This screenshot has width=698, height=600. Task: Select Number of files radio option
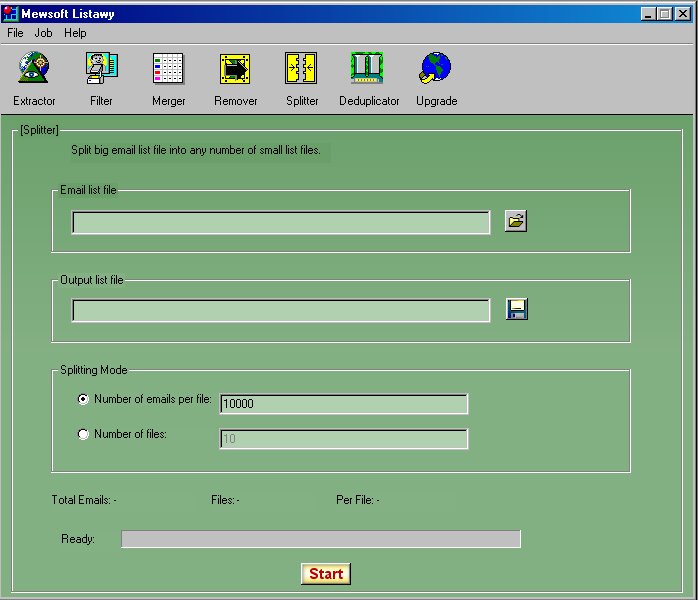coord(122,434)
